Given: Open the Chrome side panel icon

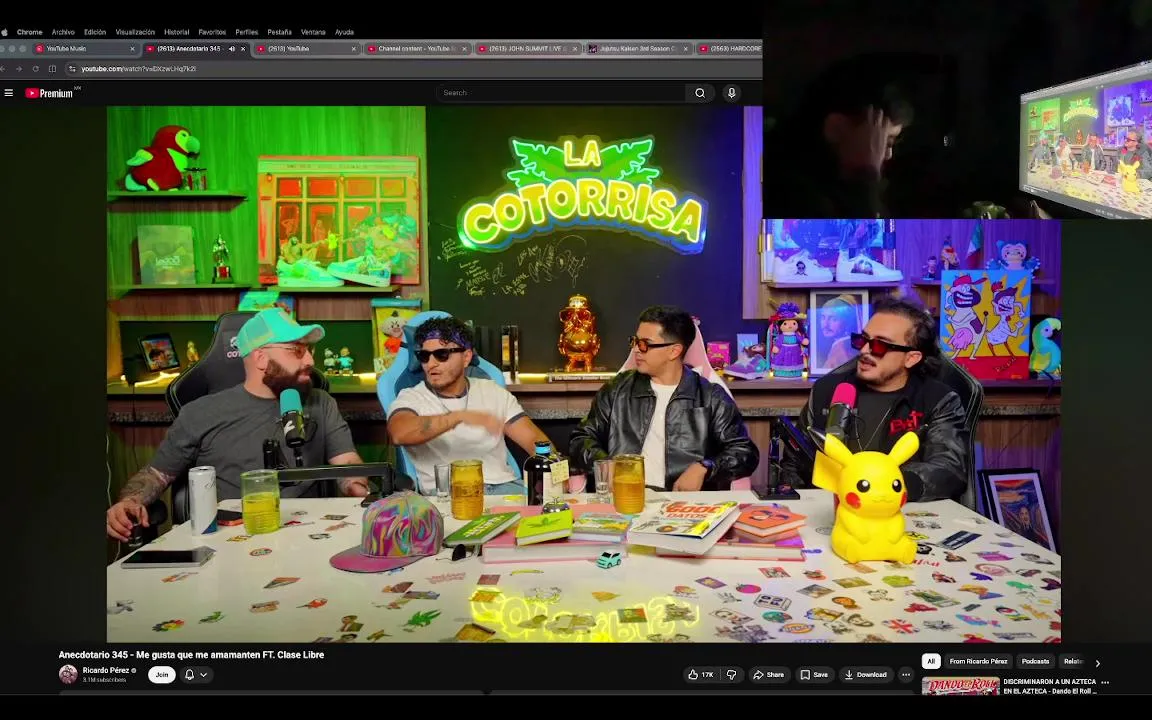Looking at the screenshot, I should click(52, 68).
